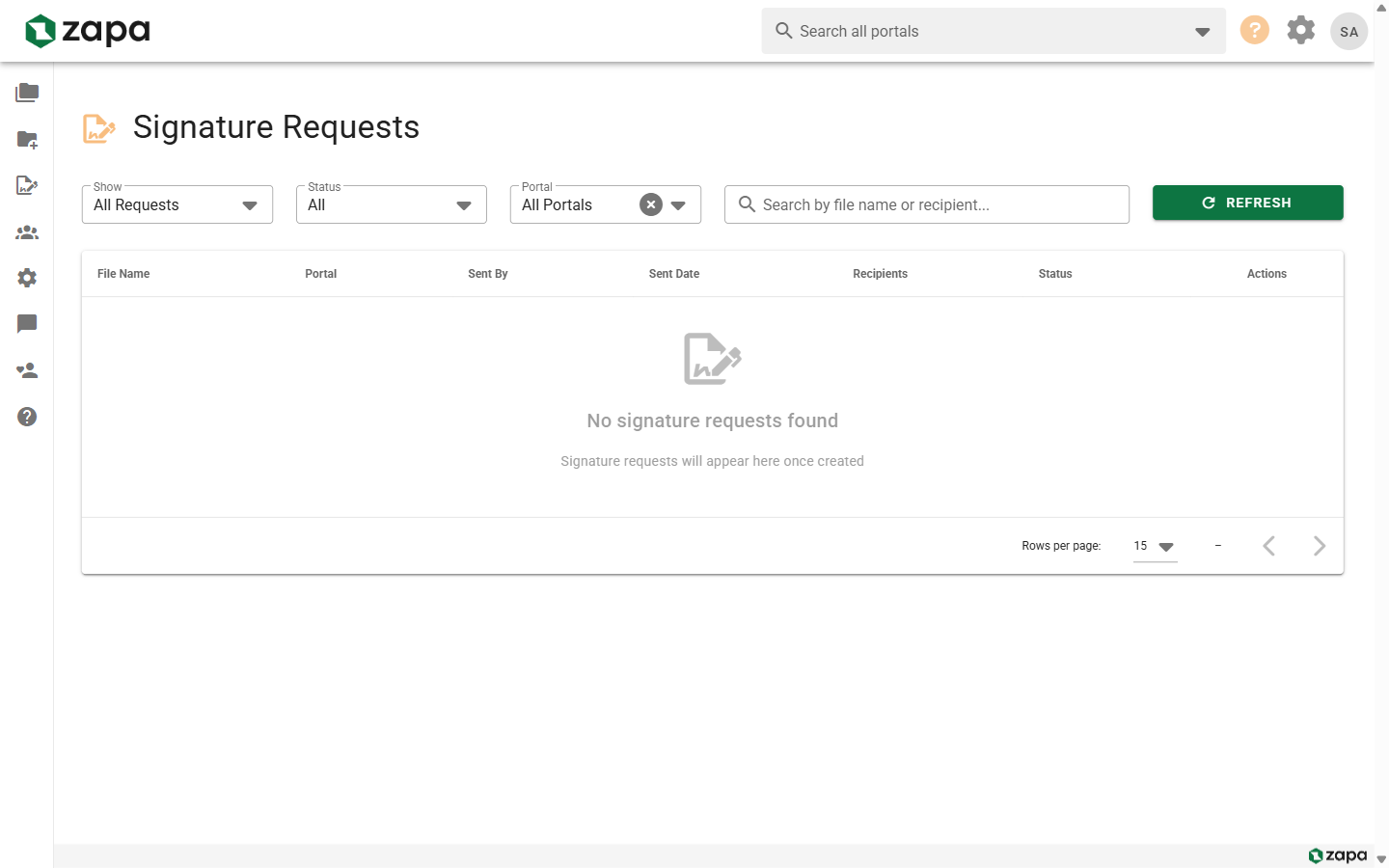Click the search by file name field
1389x868 pixels.
(x=927, y=204)
